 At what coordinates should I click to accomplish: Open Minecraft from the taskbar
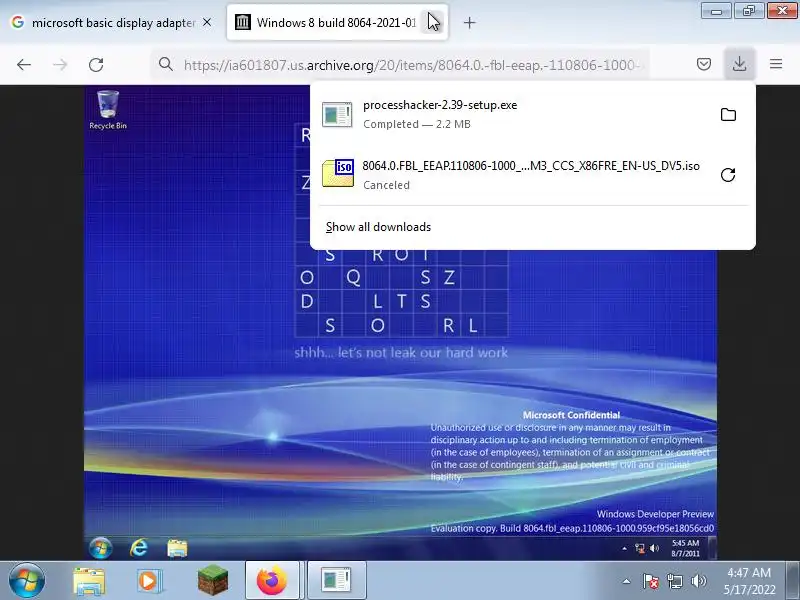pyautogui.click(x=213, y=581)
